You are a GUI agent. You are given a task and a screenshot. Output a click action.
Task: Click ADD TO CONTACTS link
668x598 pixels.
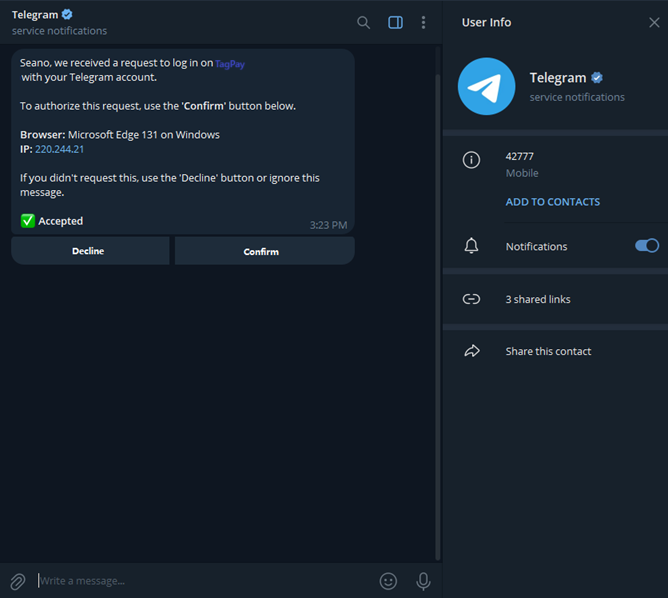click(x=552, y=202)
